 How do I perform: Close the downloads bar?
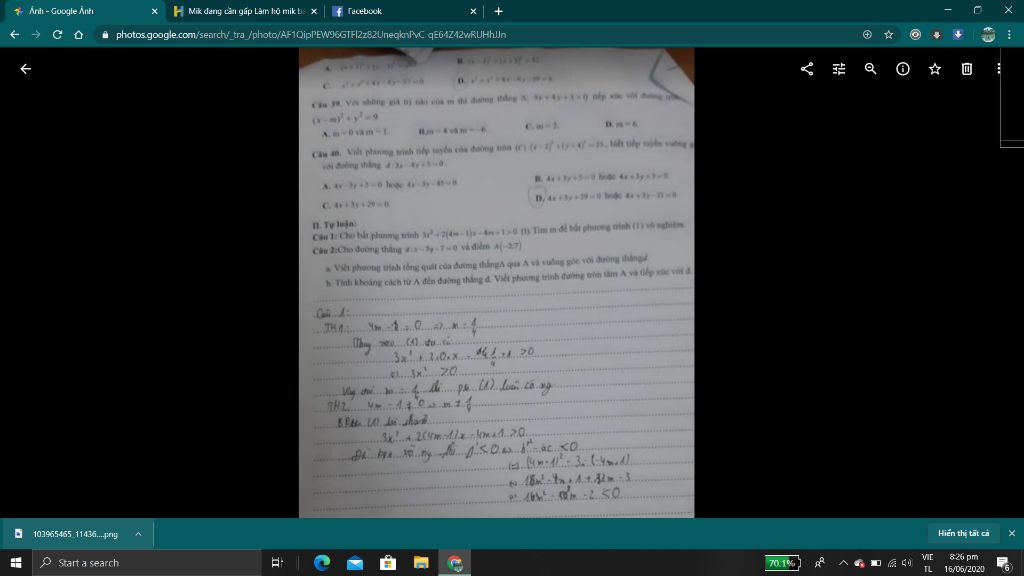(1012, 533)
